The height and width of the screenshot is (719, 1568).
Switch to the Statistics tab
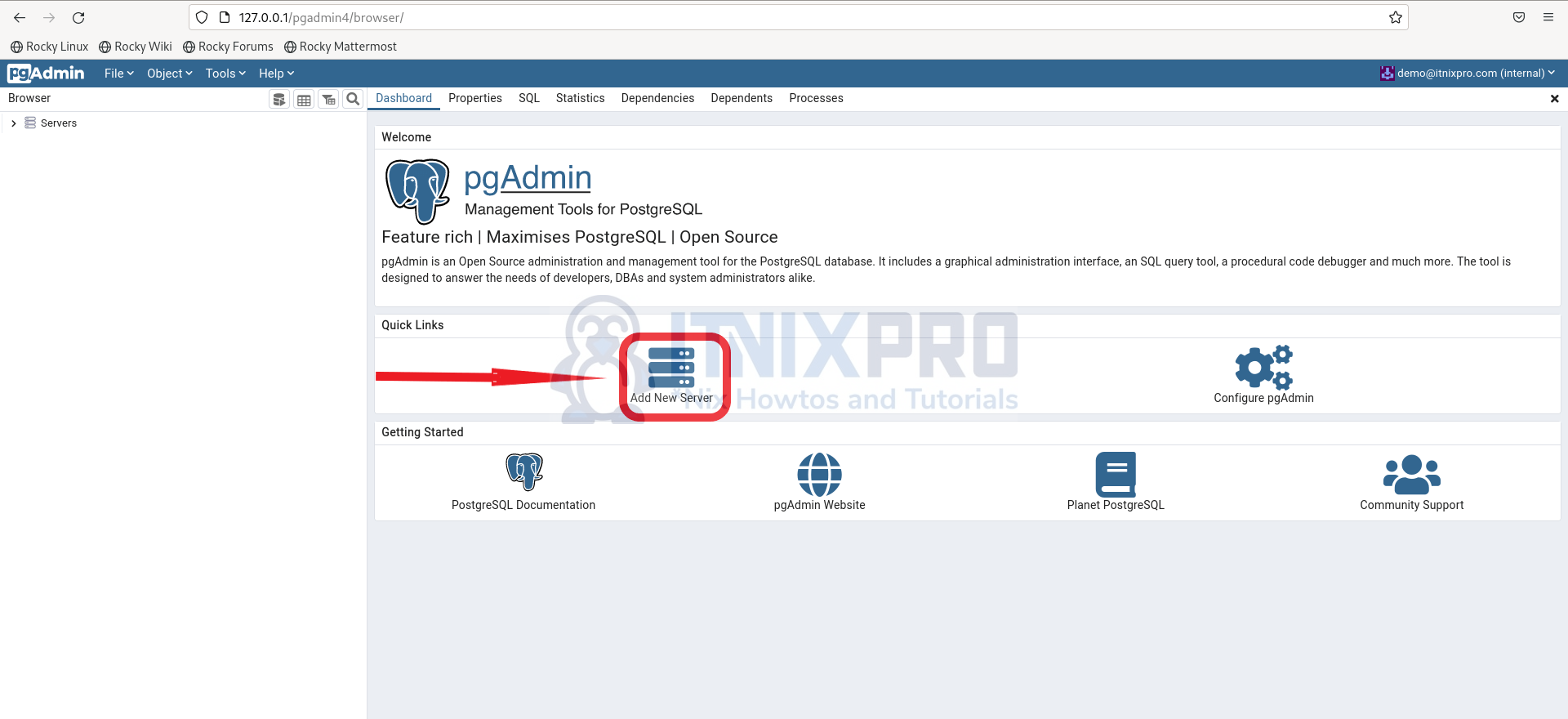pos(581,99)
